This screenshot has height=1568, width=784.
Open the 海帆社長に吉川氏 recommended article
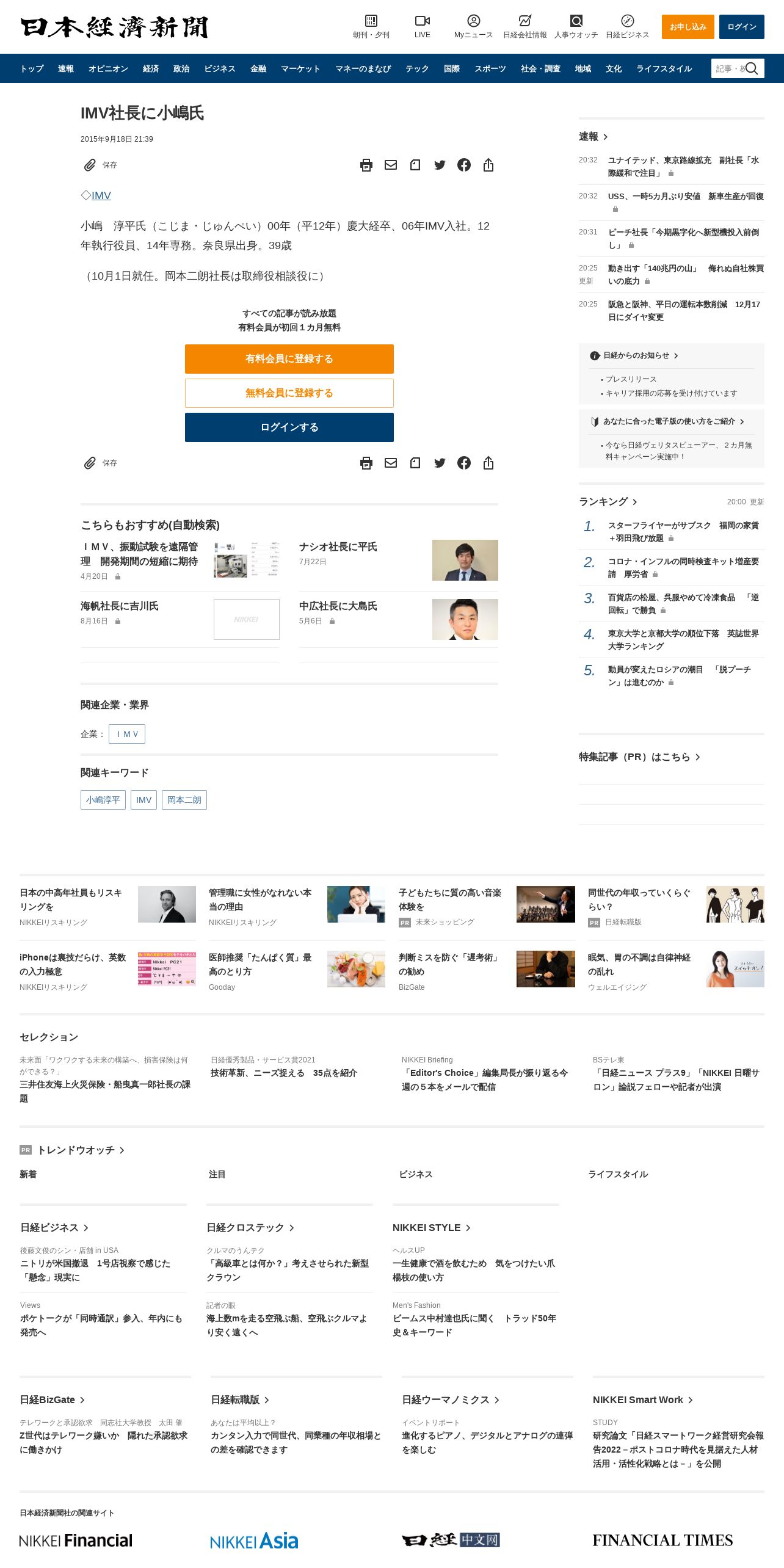(120, 606)
